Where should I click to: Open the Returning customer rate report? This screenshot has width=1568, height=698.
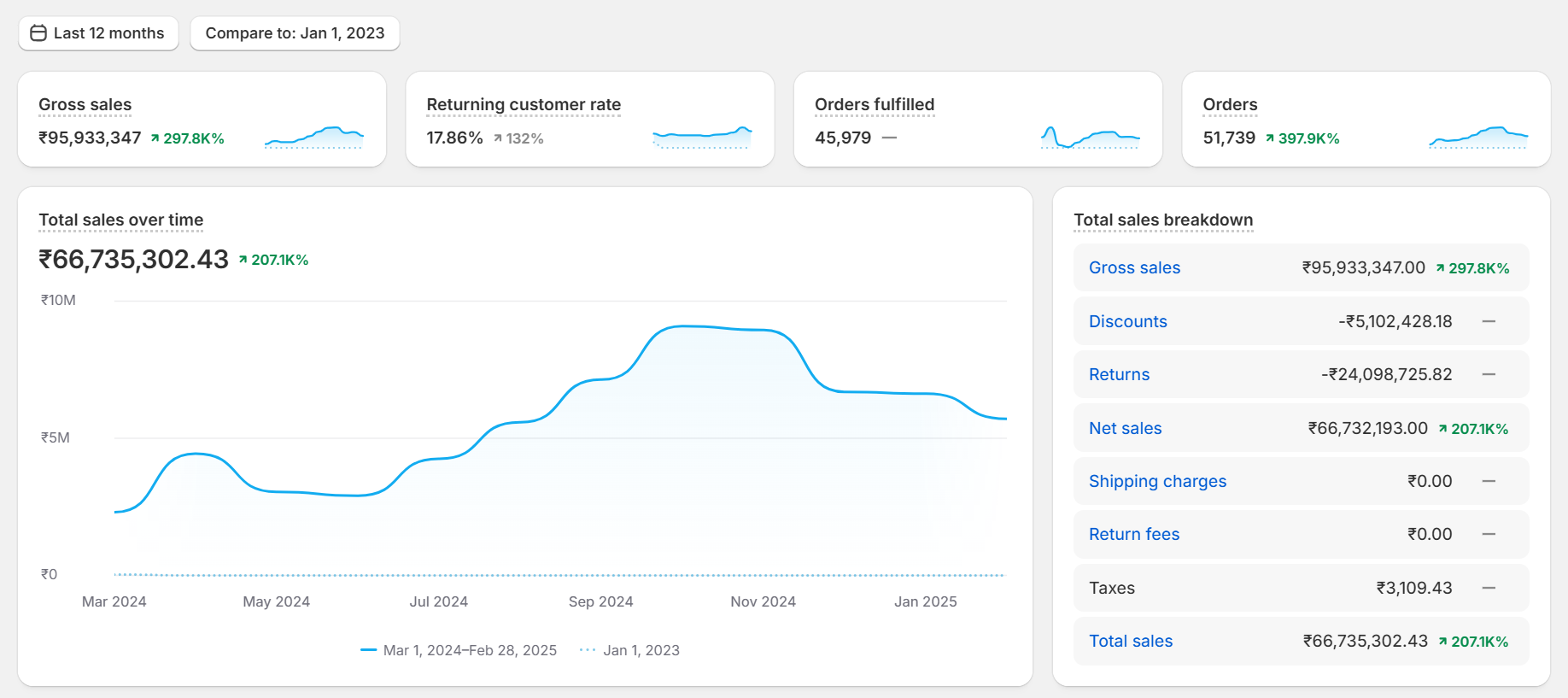pos(524,104)
